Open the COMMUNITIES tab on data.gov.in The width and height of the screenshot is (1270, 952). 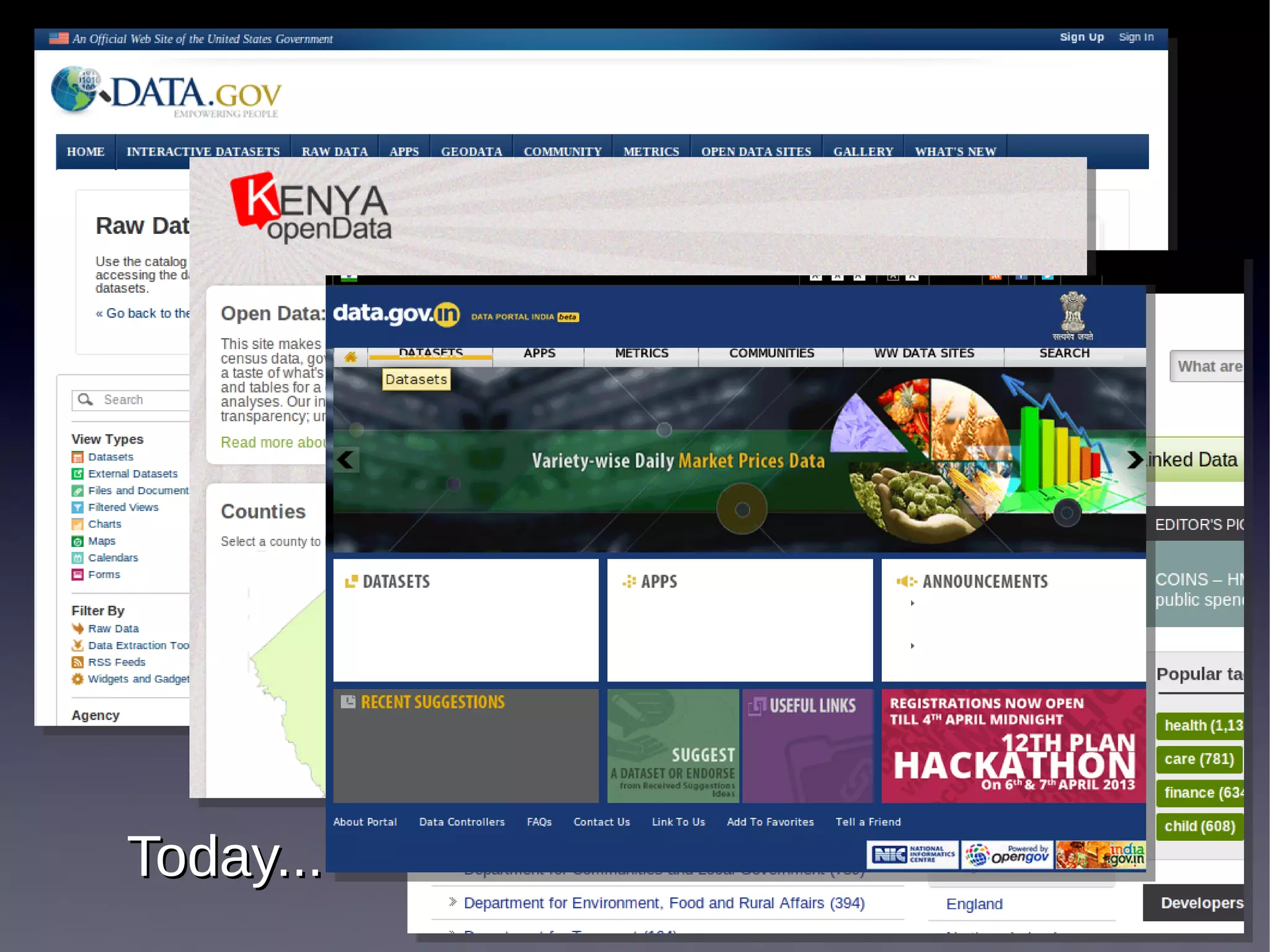[x=771, y=354]
